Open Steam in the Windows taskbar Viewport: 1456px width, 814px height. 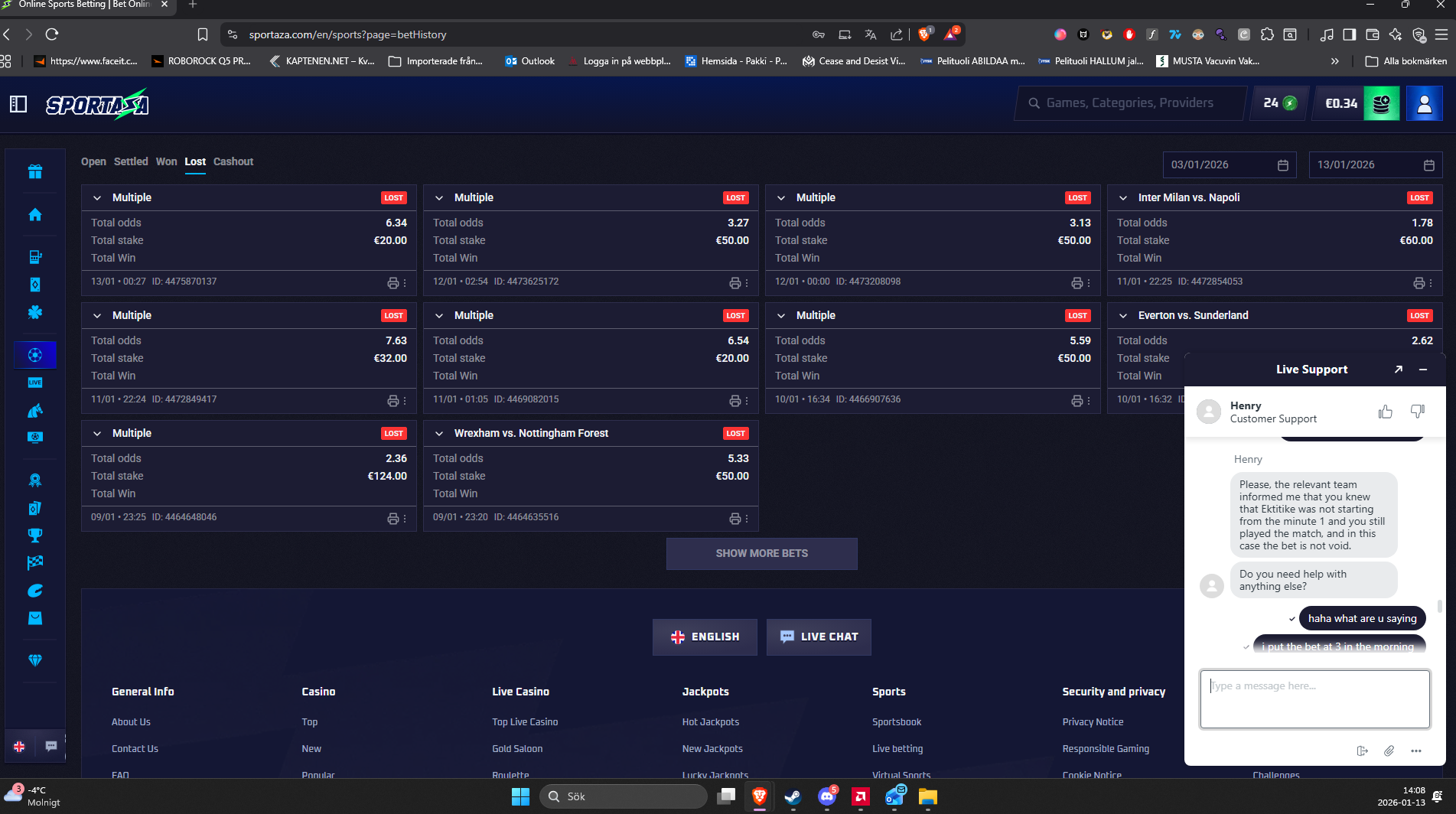tap(793, 796)
